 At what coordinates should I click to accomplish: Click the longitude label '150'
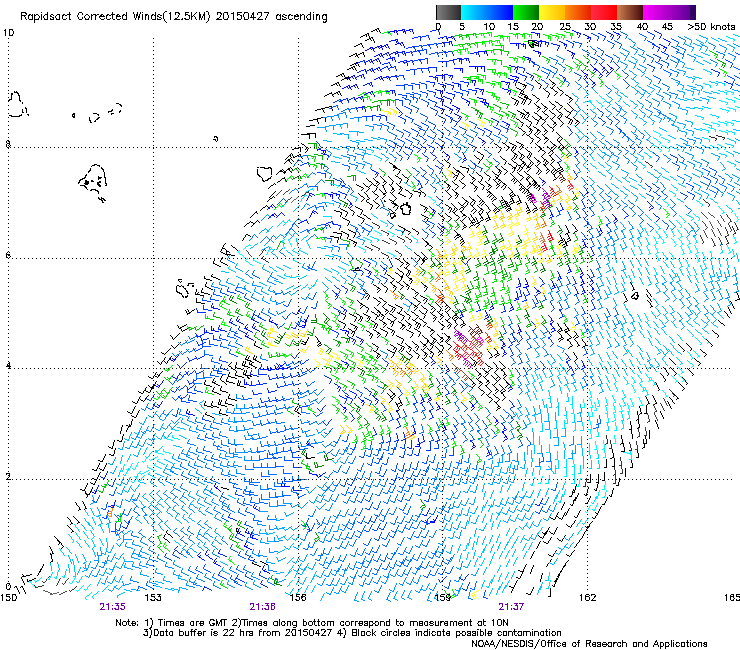pos(8,598)
